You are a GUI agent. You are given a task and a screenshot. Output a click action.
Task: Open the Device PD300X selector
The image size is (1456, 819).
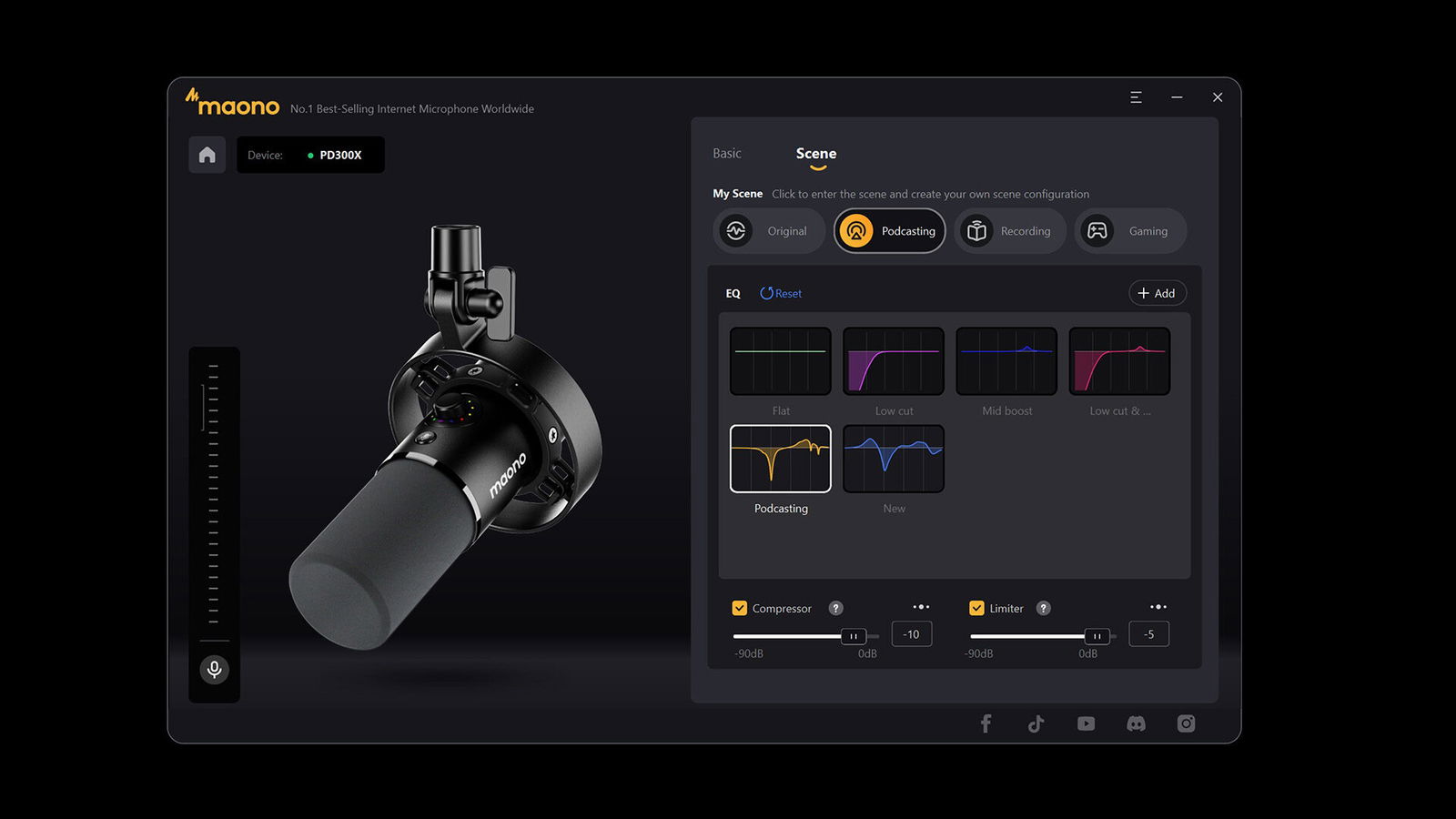click(310, 155)
